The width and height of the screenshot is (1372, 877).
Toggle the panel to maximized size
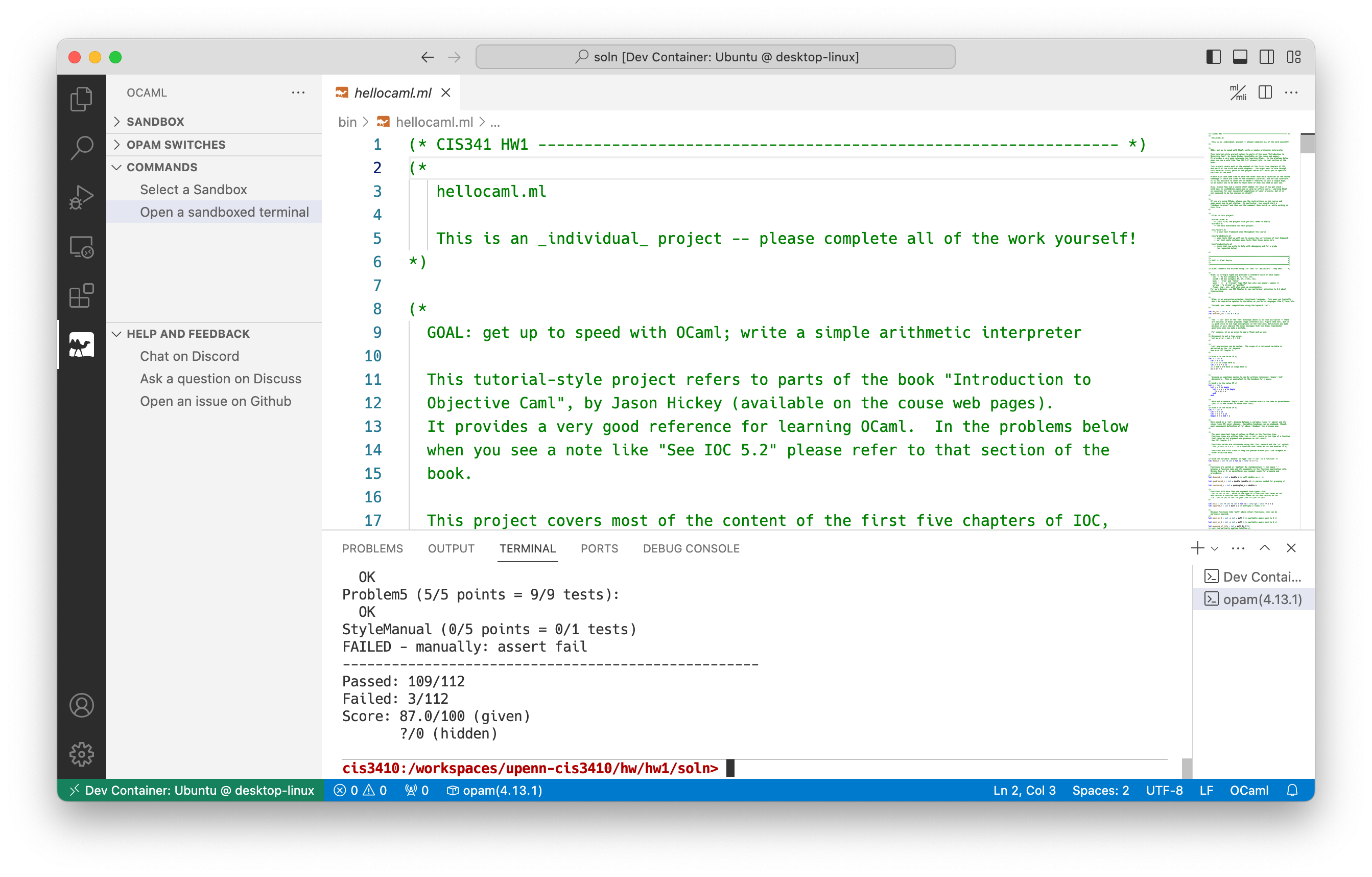pyautogui.click(x=1265, y=548)
